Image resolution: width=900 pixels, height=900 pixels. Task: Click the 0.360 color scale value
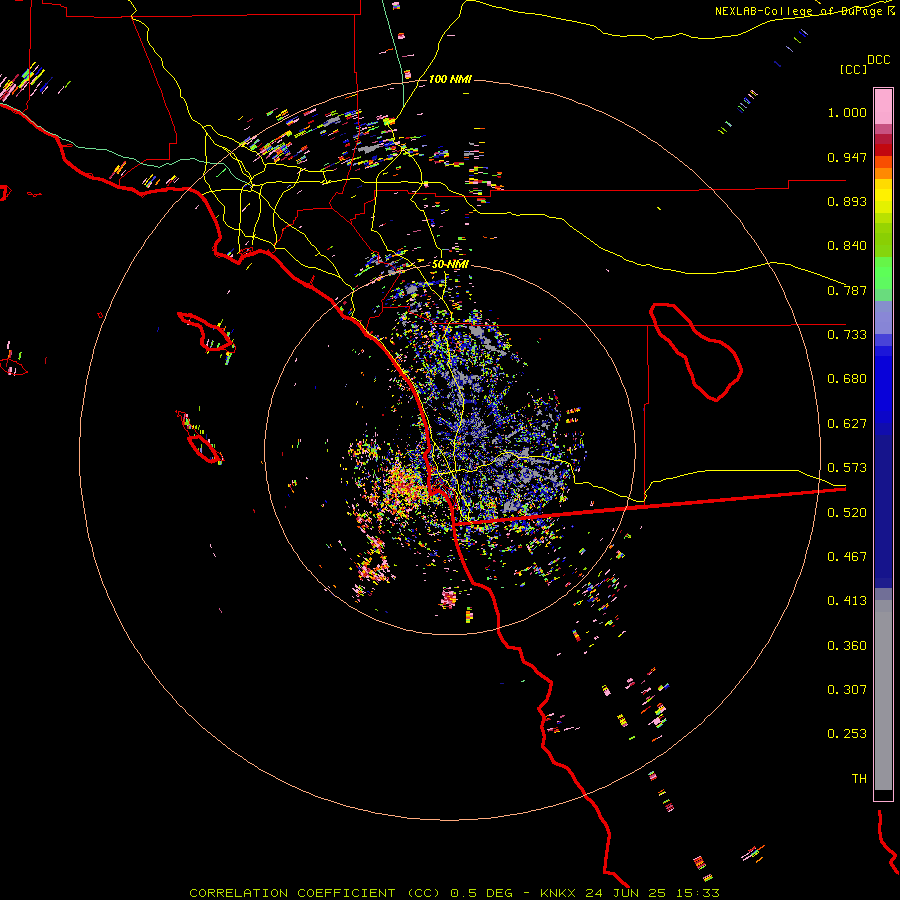pos(847,646)
